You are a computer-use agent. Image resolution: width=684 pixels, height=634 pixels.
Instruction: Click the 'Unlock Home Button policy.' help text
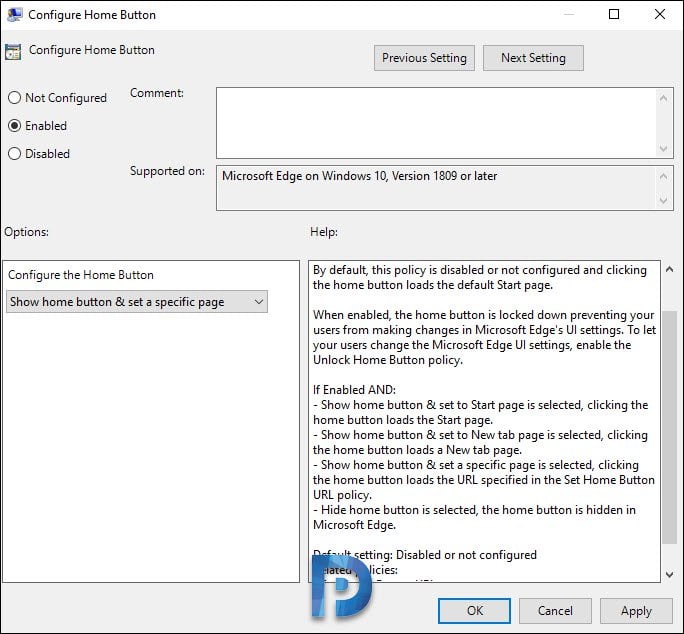388,360
